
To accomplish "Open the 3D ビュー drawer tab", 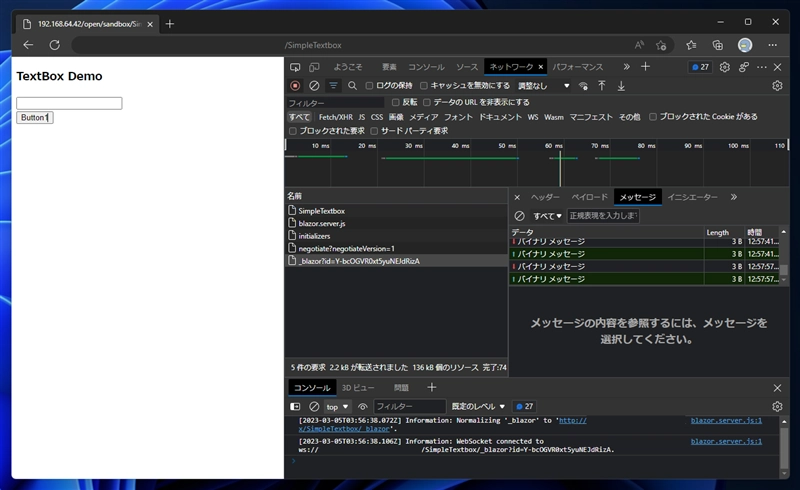I will (x=358, y=388).
